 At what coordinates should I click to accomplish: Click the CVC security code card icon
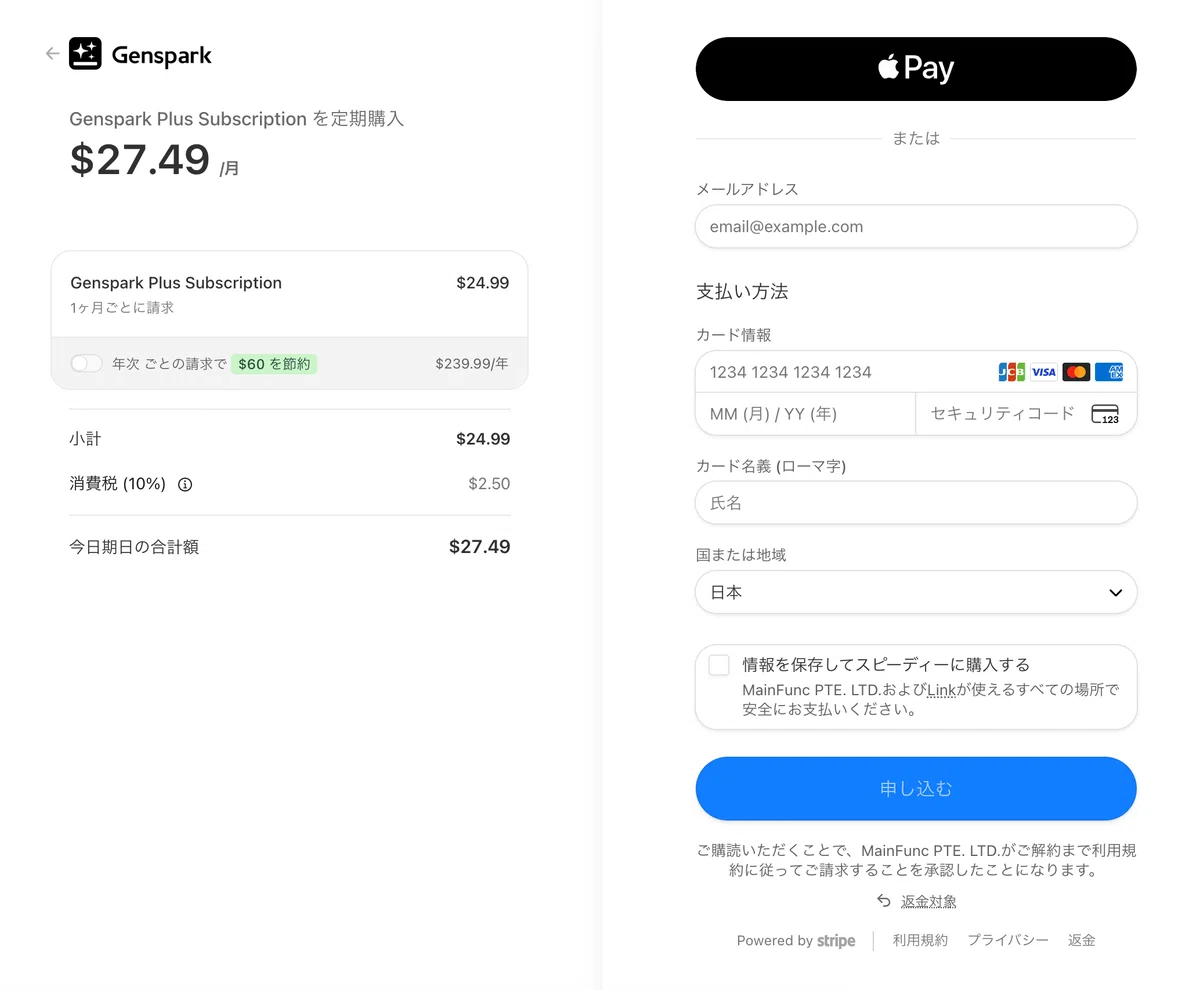pos(1105,414)
